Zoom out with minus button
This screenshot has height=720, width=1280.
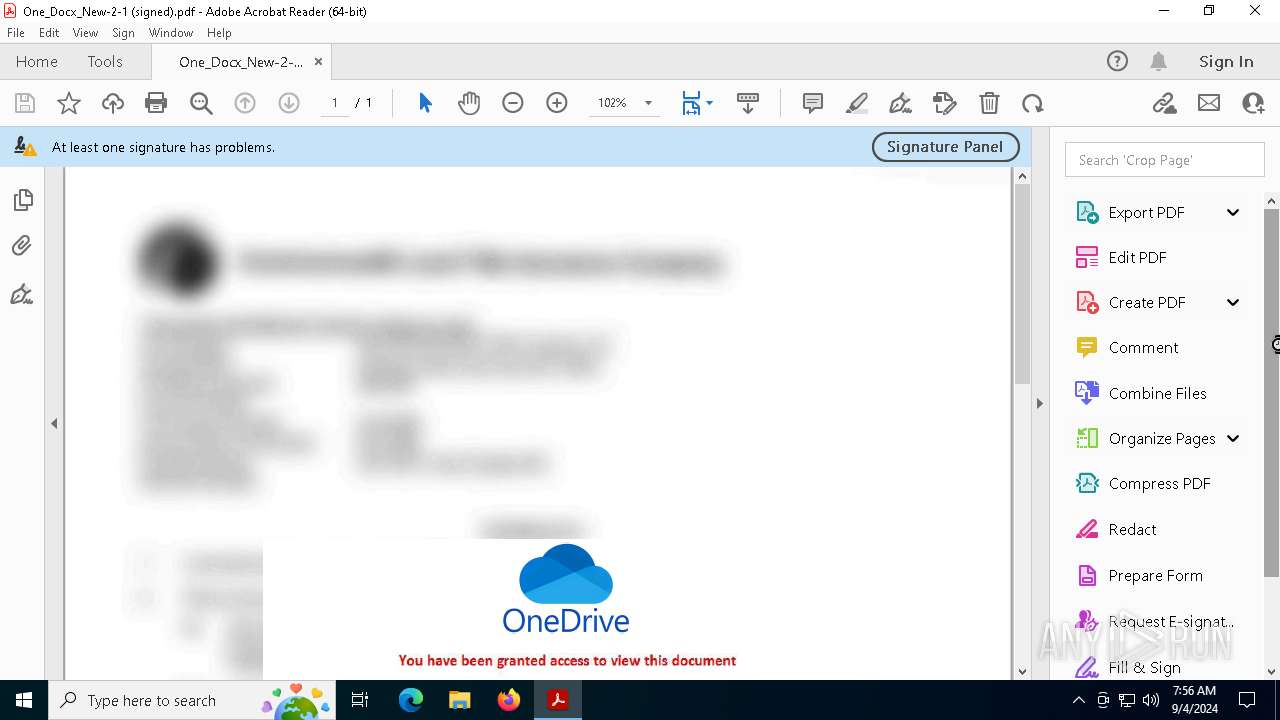(513, 103)
